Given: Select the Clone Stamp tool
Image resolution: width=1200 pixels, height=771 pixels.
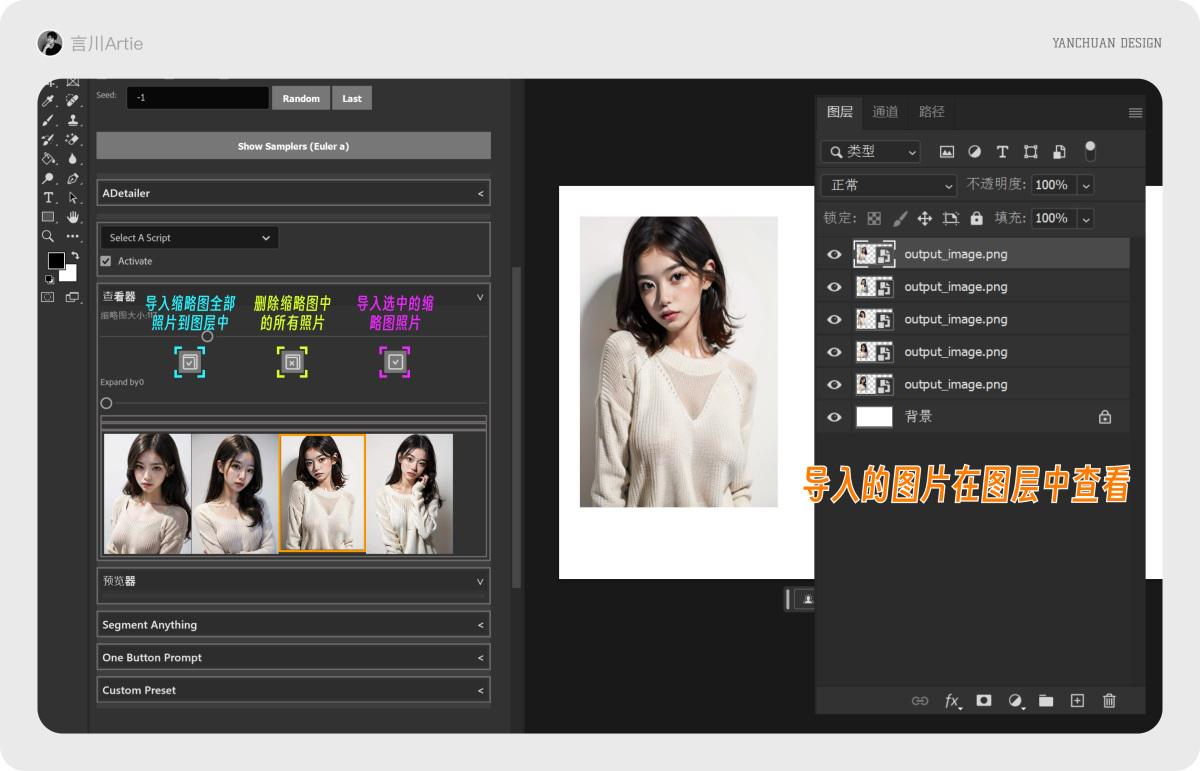Looking at the screenshot, I should coord(74,120).
